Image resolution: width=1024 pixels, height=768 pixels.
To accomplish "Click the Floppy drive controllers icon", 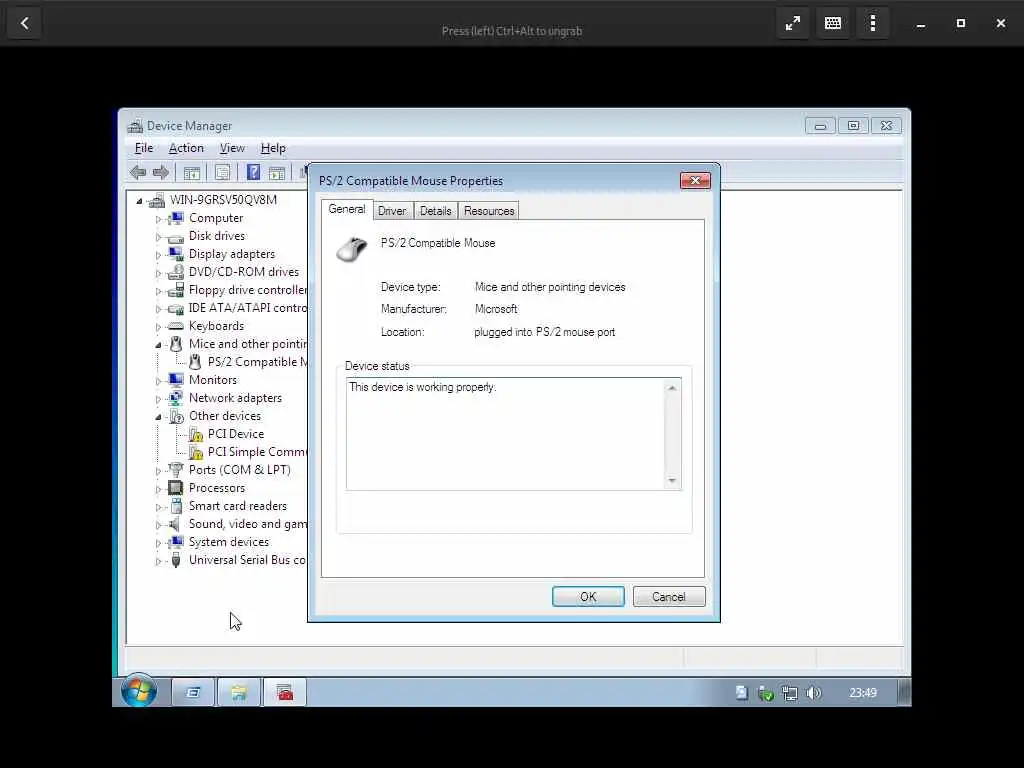I will pos(176,290).
